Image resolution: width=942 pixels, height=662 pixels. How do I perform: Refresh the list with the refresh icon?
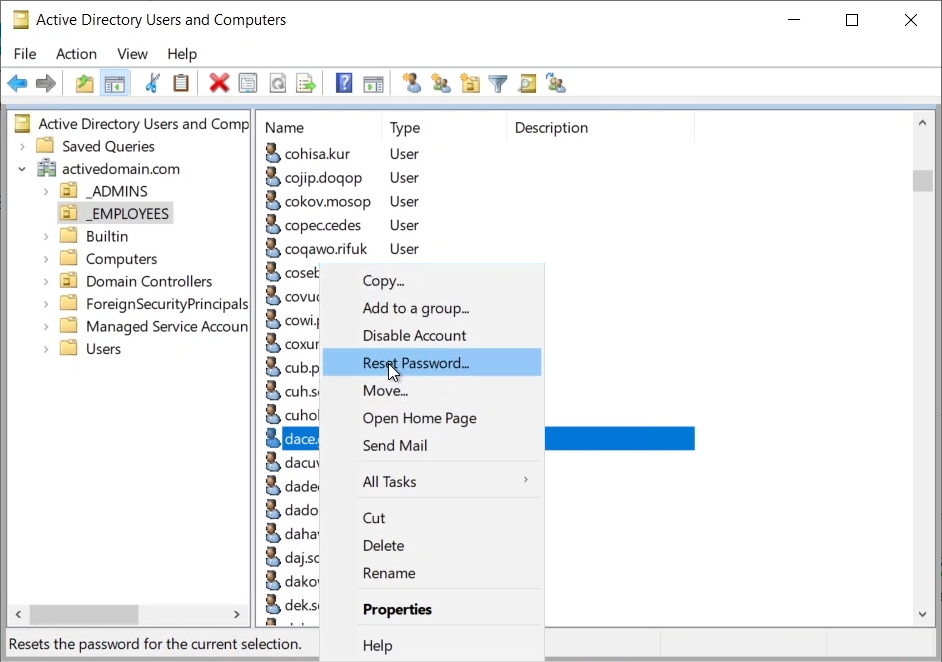[278, 83]
